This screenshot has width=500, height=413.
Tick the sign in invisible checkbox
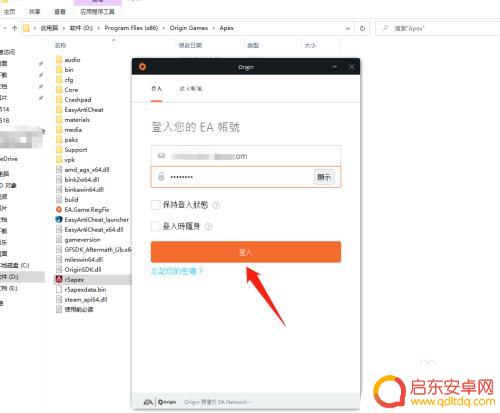point(156,226)
